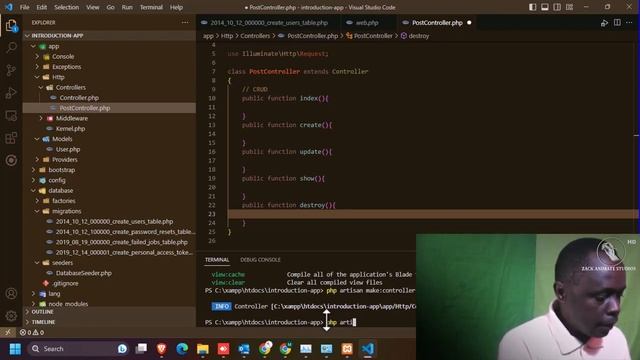Open the Go menu
This screenshot has width=640, height=360.
click(x=111, y=7)
